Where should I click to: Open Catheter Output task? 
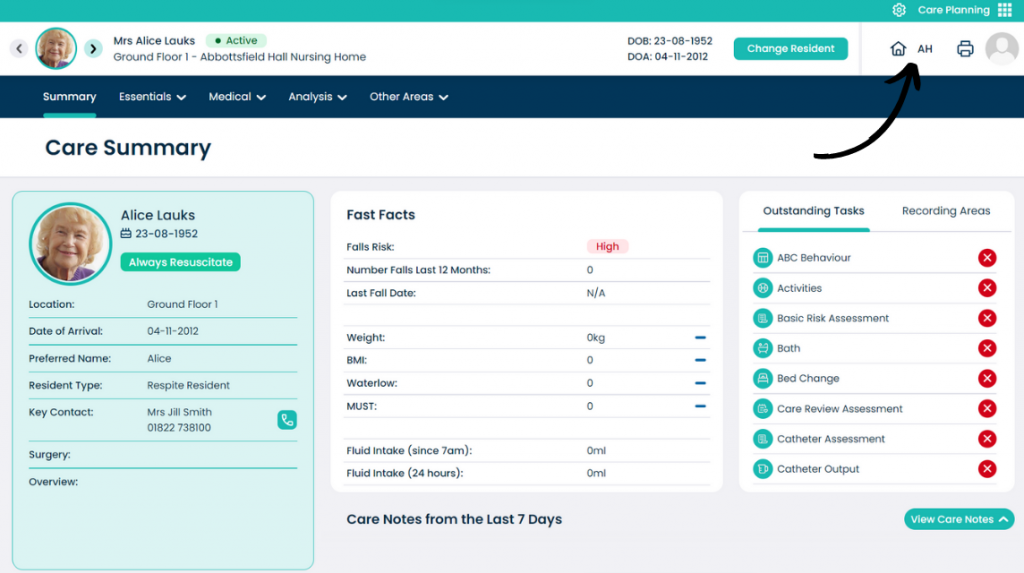[818, 468]
